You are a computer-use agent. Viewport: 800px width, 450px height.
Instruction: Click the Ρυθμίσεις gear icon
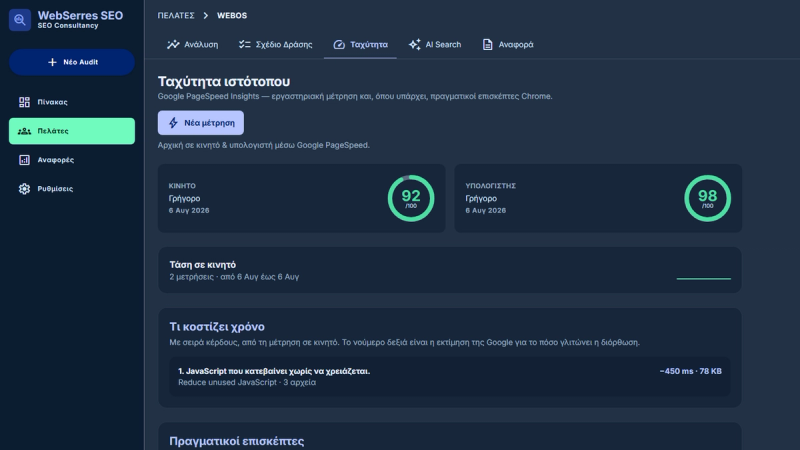pyautogui.click(x=24, y=189)
